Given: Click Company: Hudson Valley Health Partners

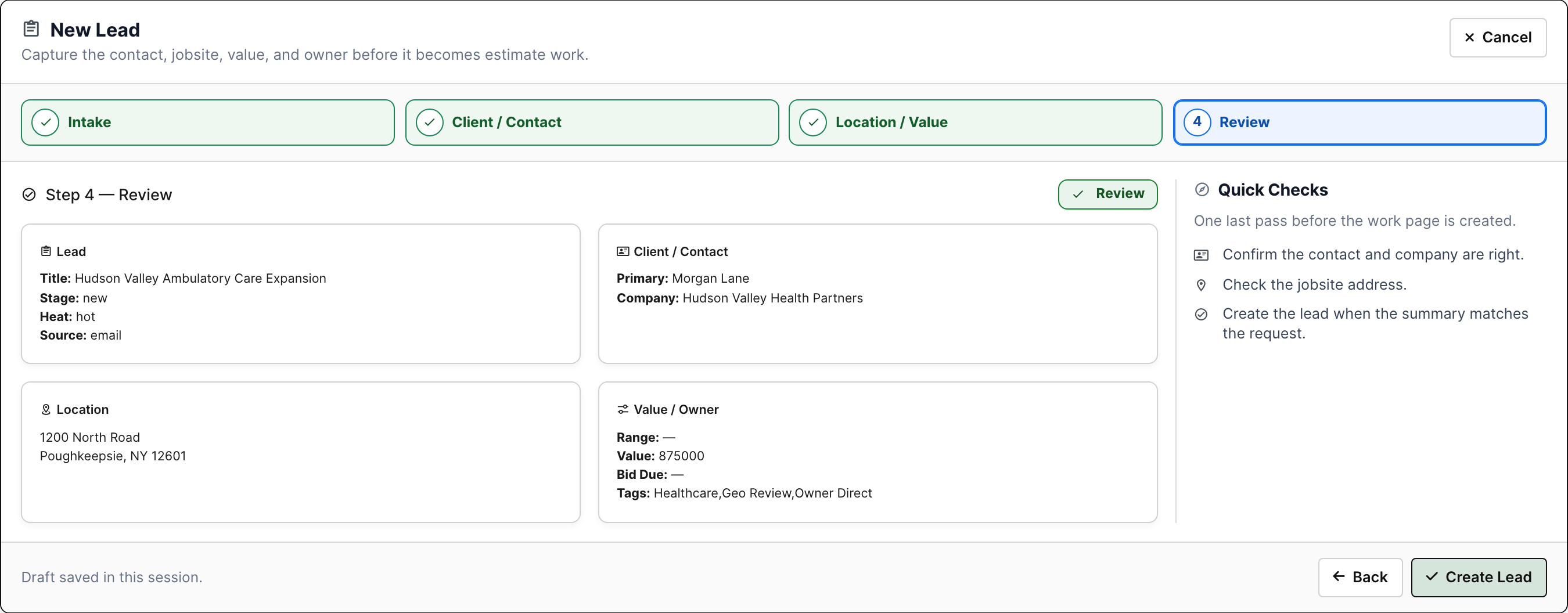Looking at the screenshot, I should (739, 298).
